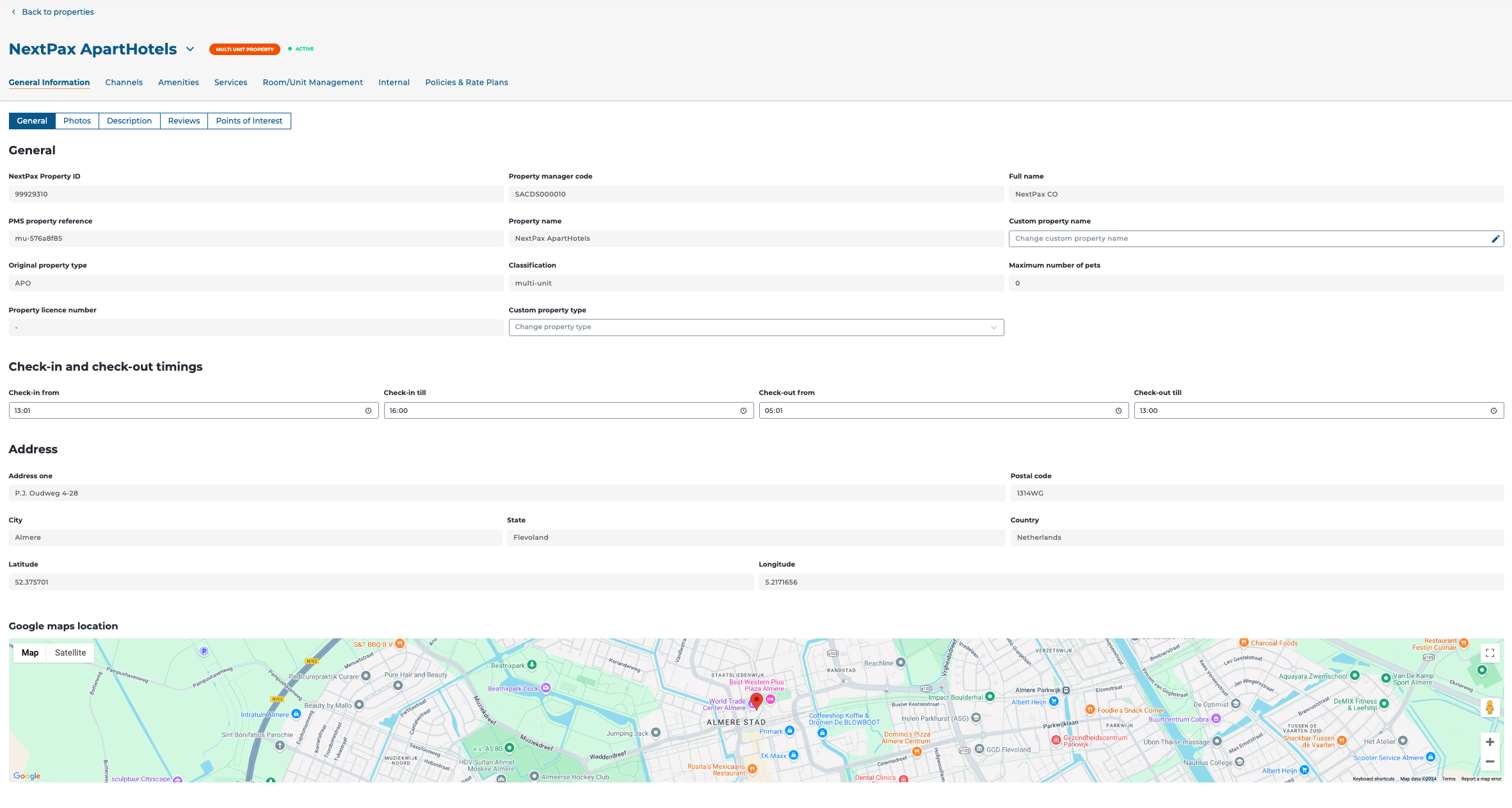Click the Rosita's Mexicaans Restaurant marker

click(x=752, y=769)
